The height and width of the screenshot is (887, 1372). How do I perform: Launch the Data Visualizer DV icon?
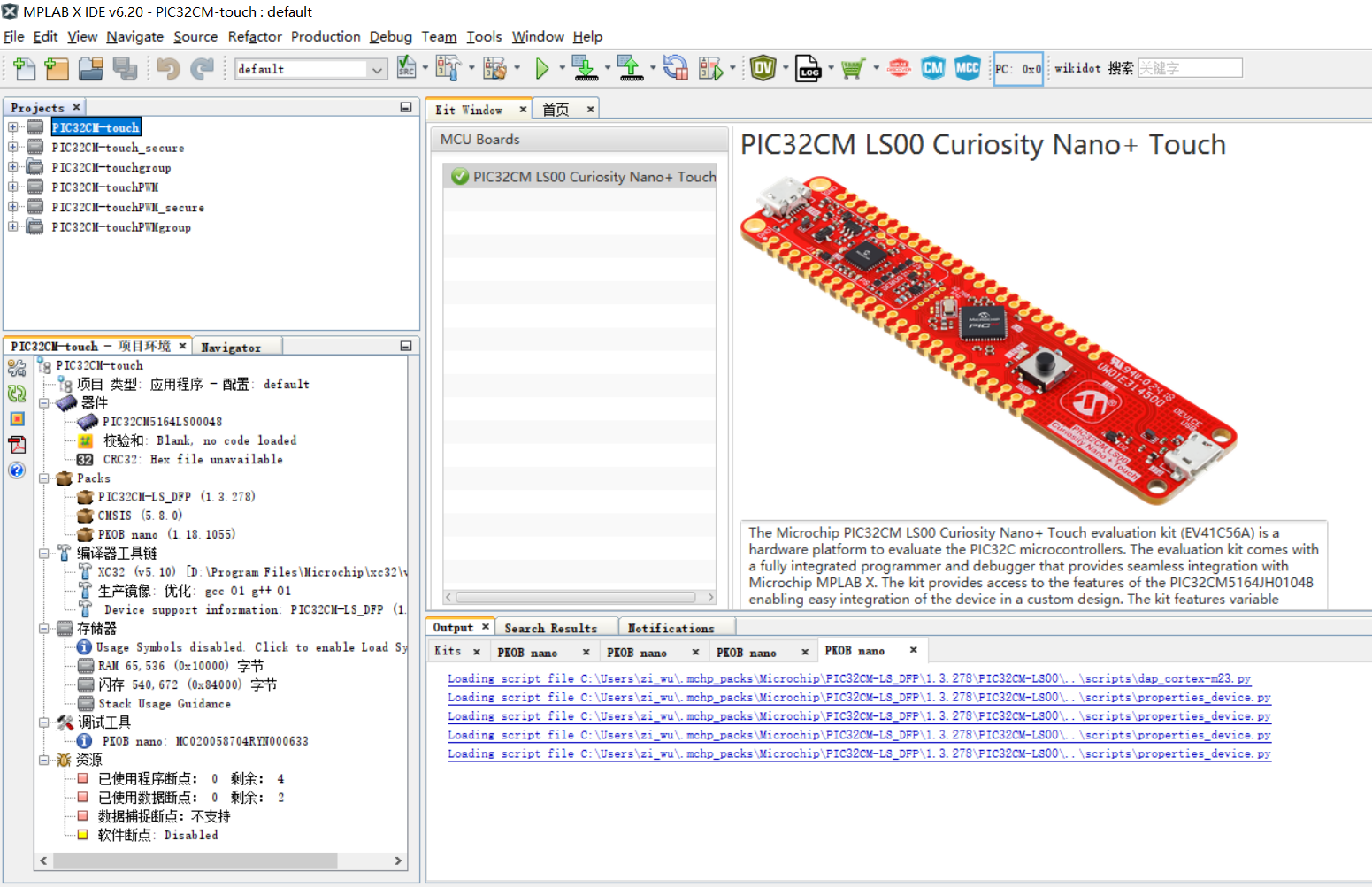click(763, 68)
